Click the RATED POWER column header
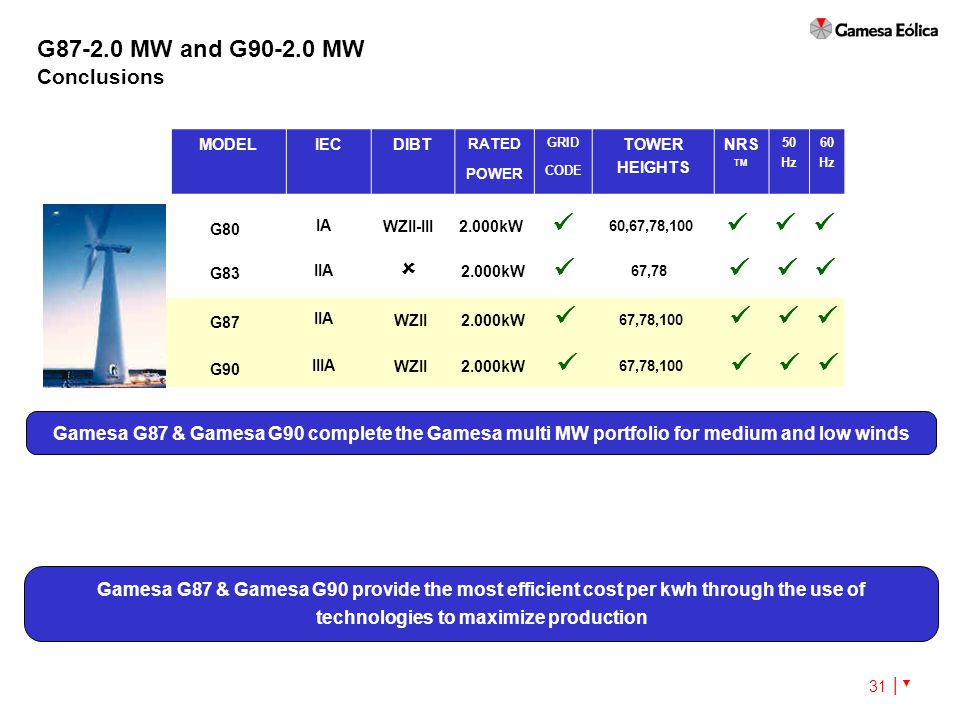This screenshot has height=720, width=960. (494, 161)
